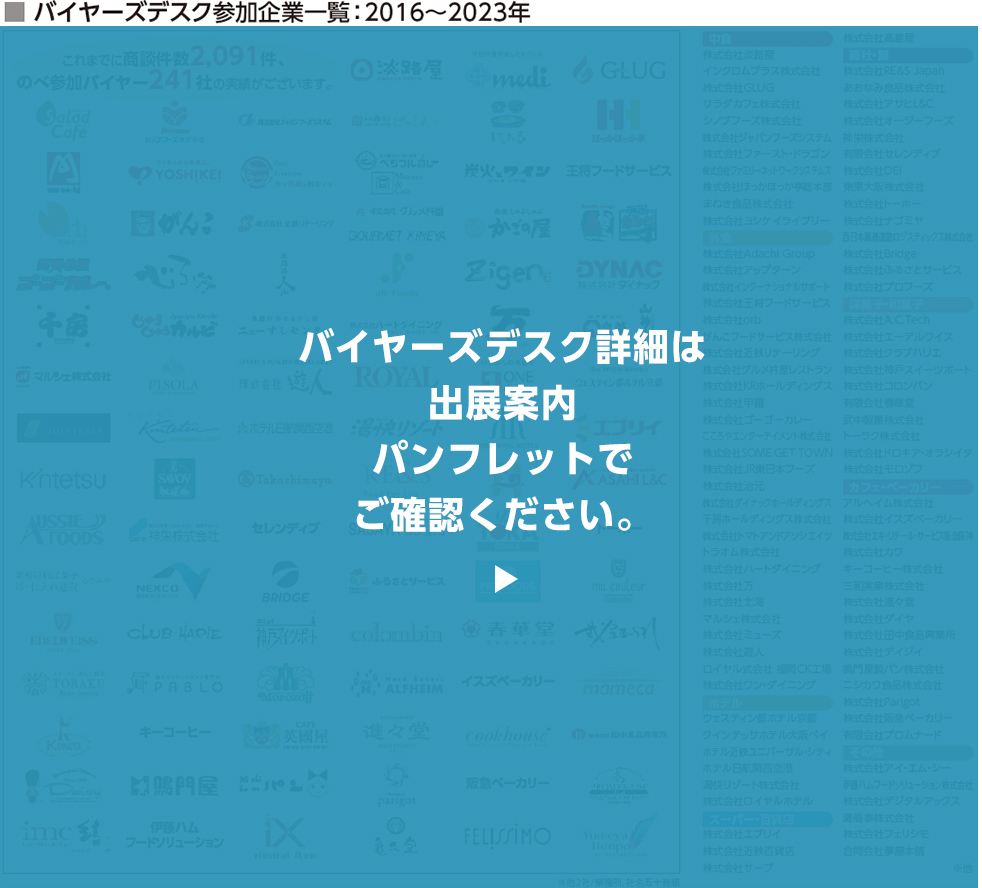Click list entry サラダカフェ株式会社

(752, 104)
